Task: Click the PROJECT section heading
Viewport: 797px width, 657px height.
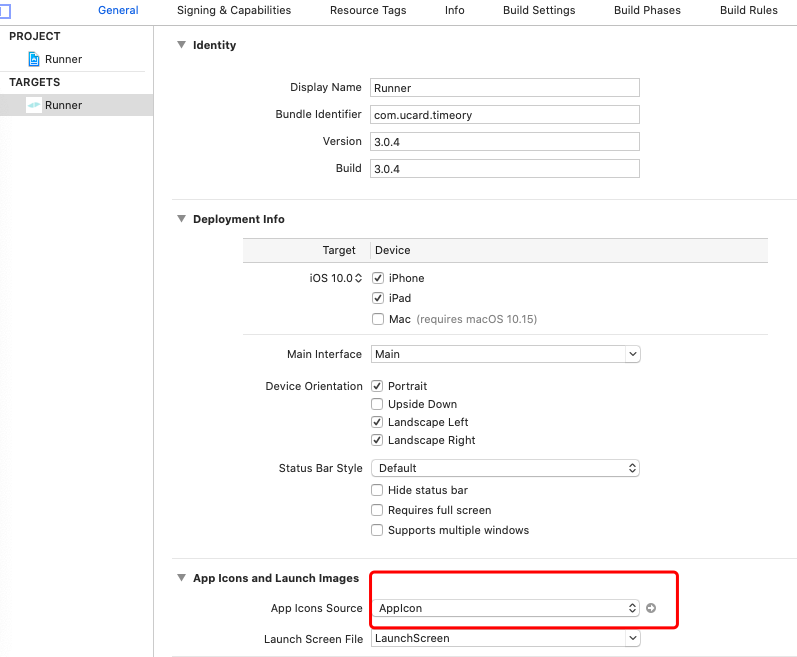Action: point(35,36)
